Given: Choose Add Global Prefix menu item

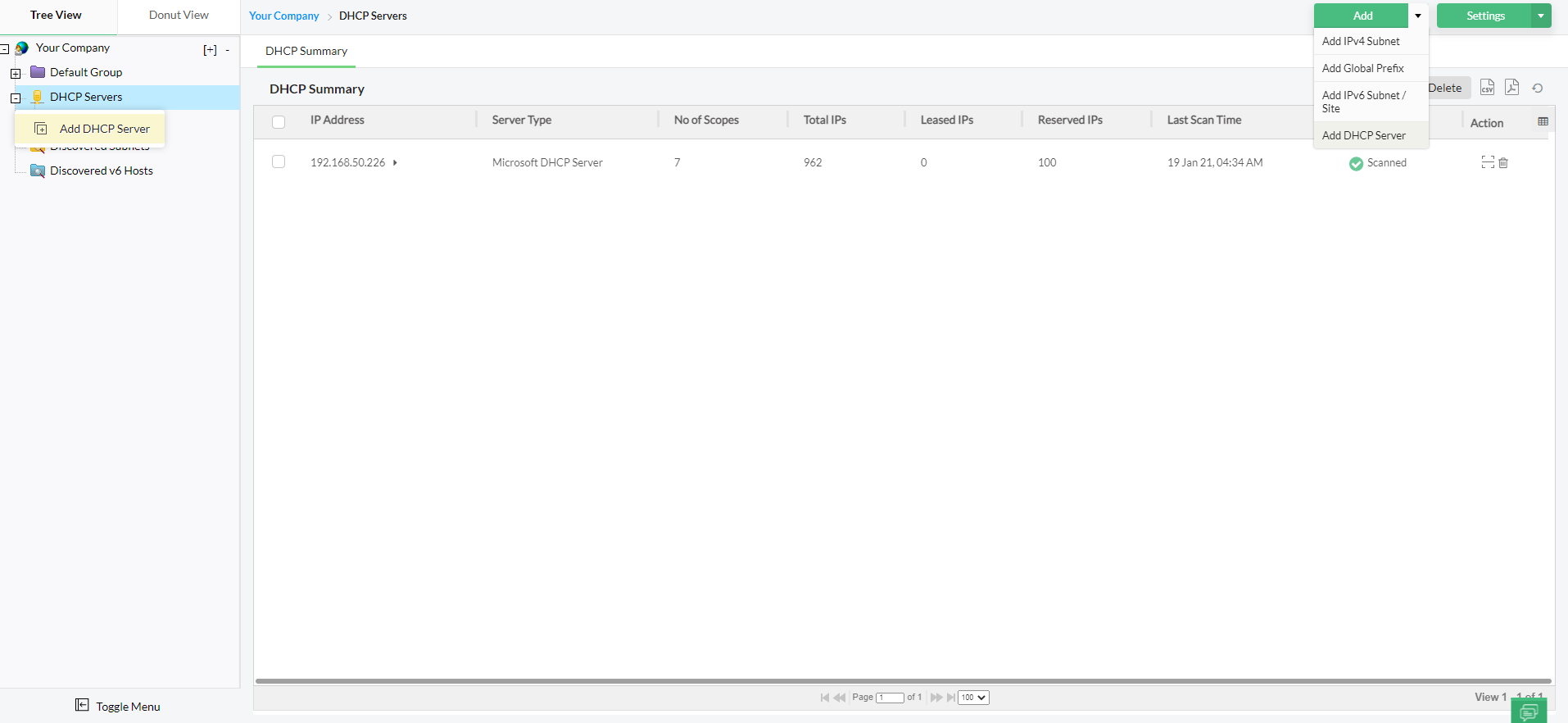Looking at the screenshot, I should [x=1371, y=68].
